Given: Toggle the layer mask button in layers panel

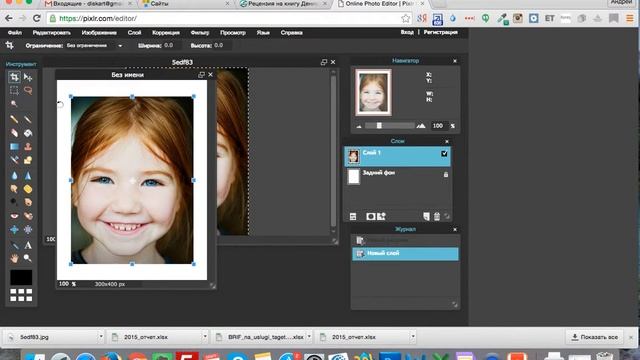Looking at the screenshot, I should coord(371,216).
